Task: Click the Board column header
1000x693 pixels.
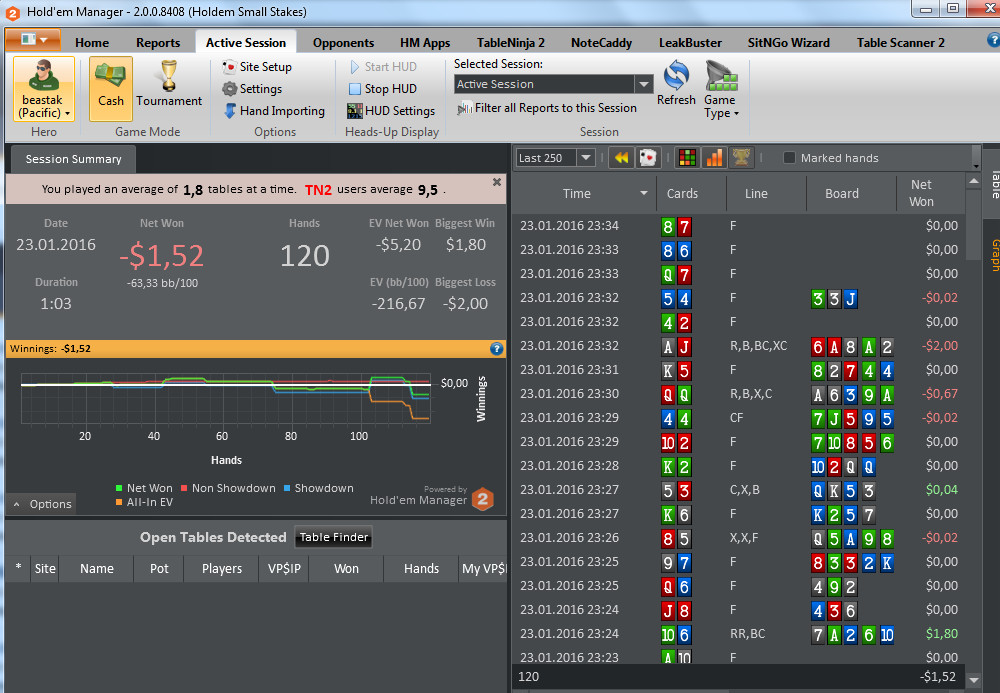Action: coord(842,194)
